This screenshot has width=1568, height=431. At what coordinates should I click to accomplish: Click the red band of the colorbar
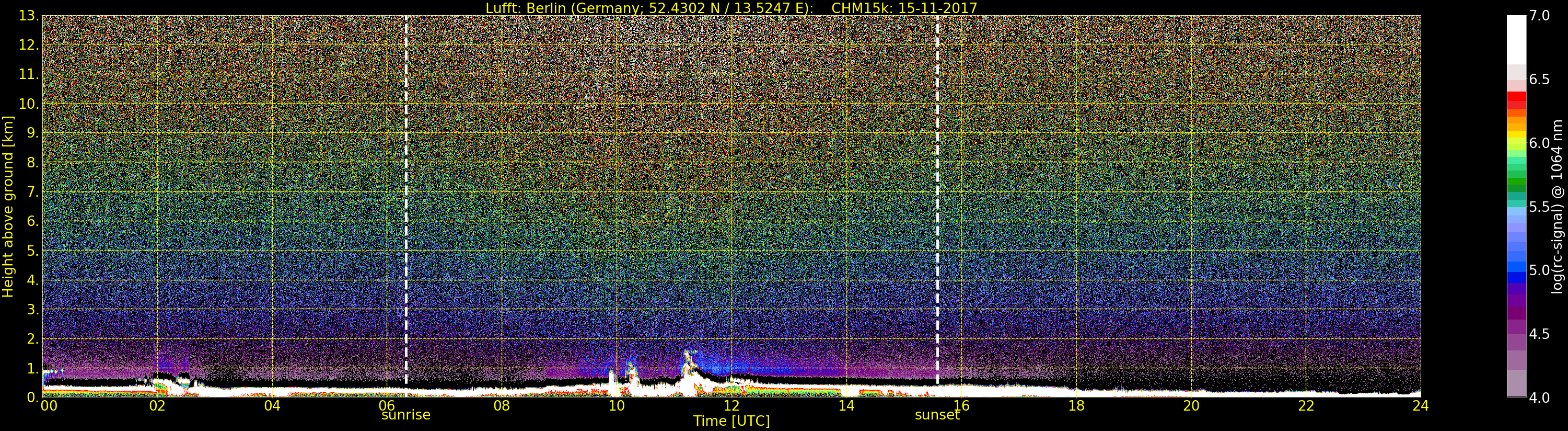(1516, 100)
